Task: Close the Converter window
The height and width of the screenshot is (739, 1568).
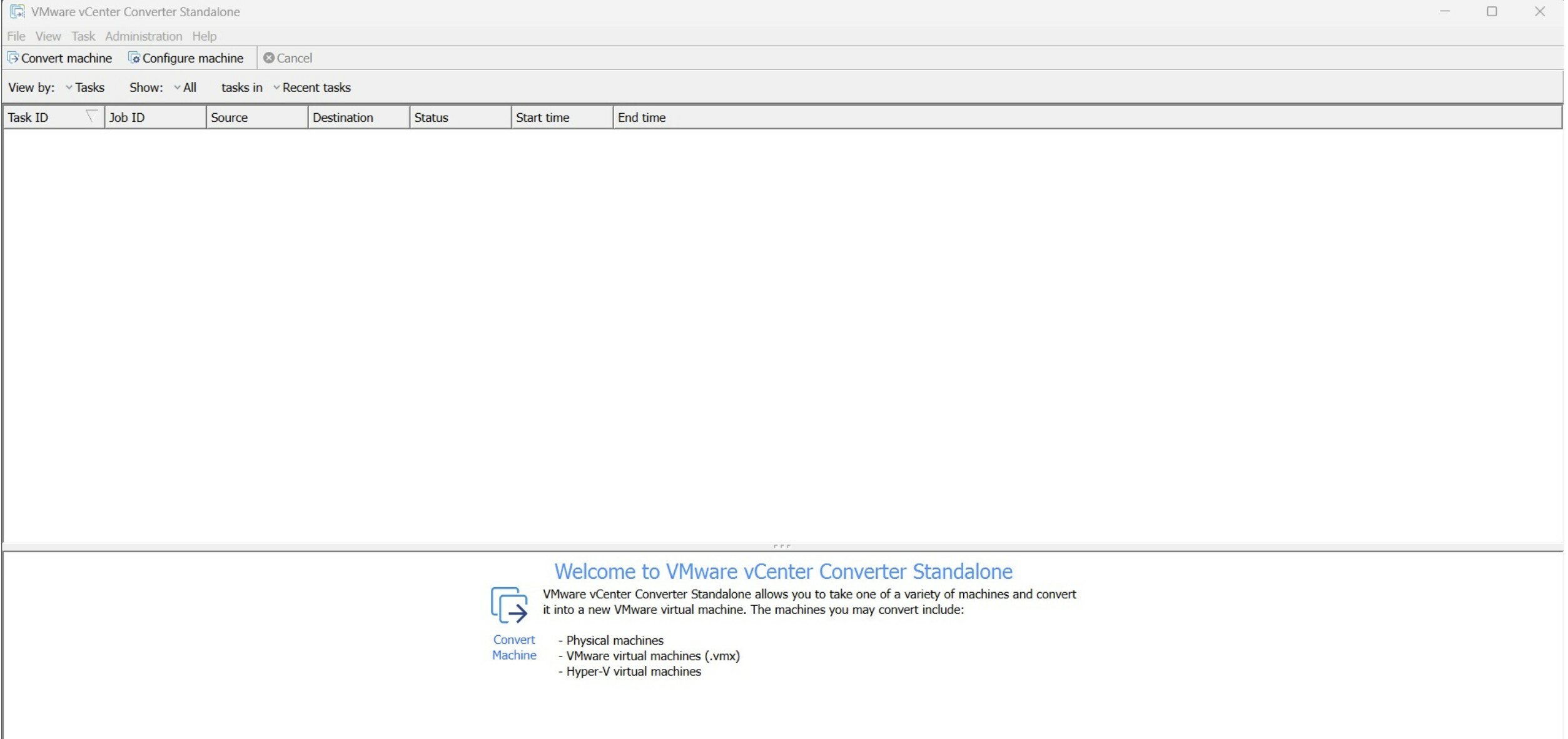Action: 1540,11
